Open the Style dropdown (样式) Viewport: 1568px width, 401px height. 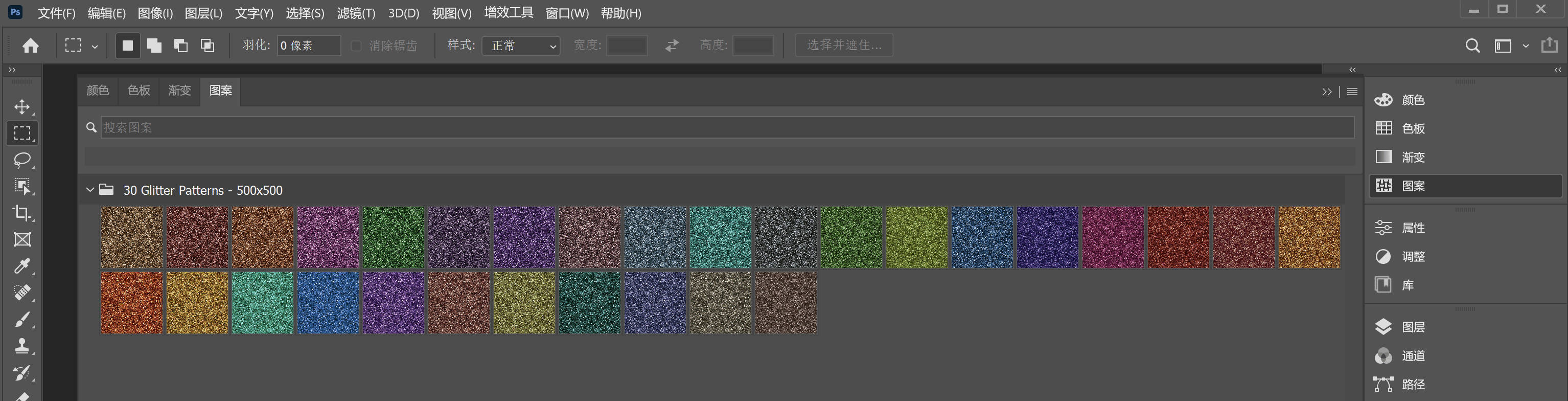click(x=521, y=46)
